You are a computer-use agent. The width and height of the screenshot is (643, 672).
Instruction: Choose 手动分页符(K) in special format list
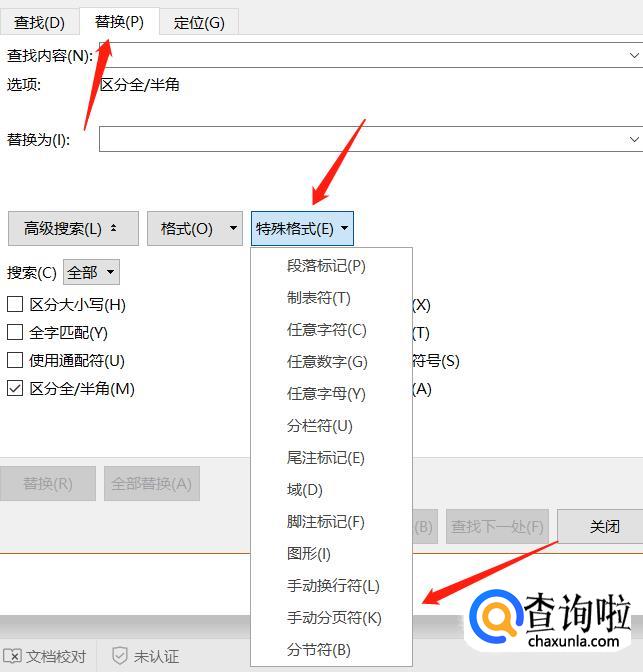click(x=334, y=618)
